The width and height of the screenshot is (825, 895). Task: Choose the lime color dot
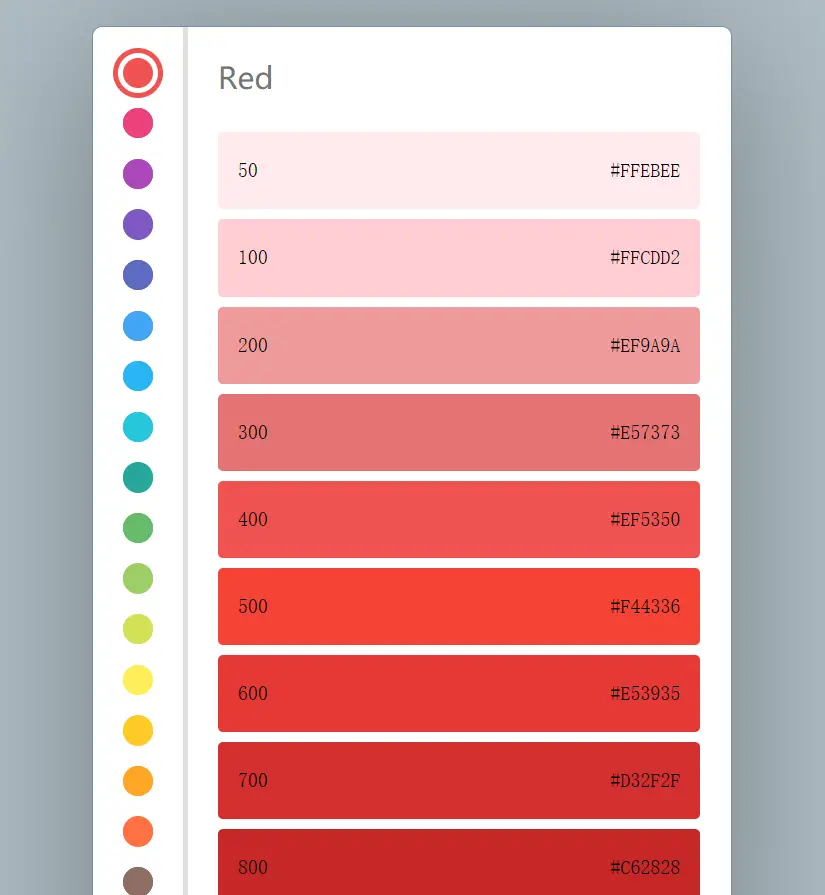pos(138,629)
